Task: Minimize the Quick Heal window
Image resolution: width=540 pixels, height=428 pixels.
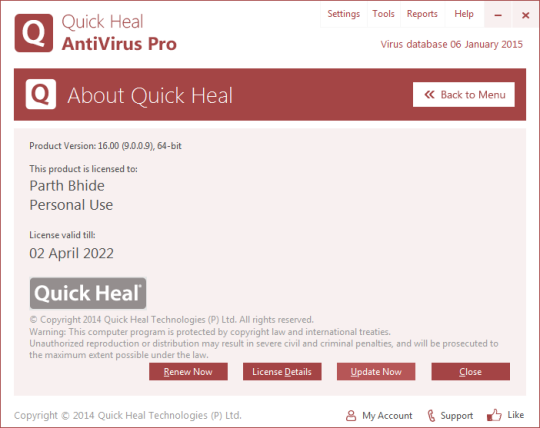Action: tap(498, 15)
